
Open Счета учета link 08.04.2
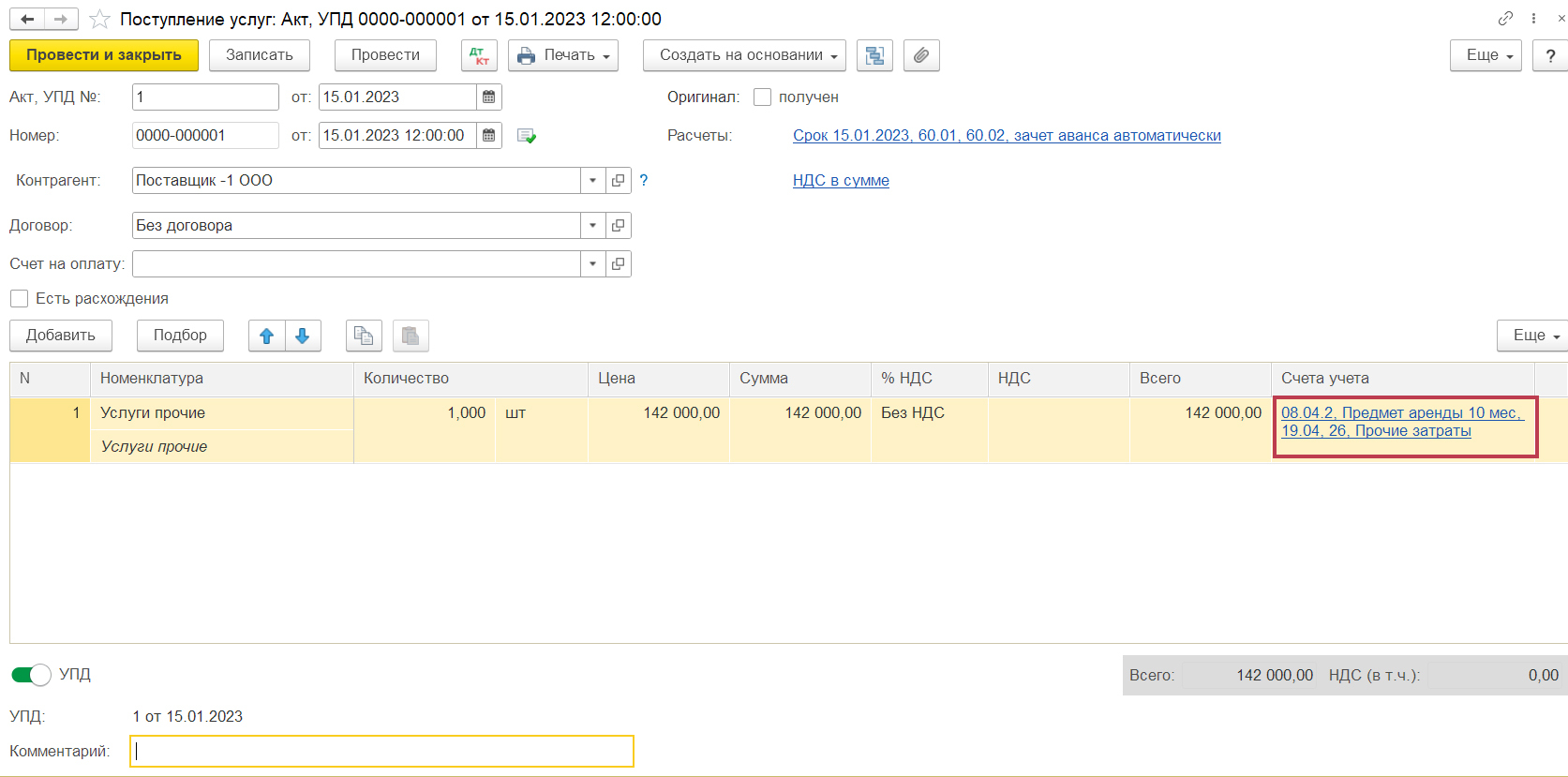[1402, 422]
